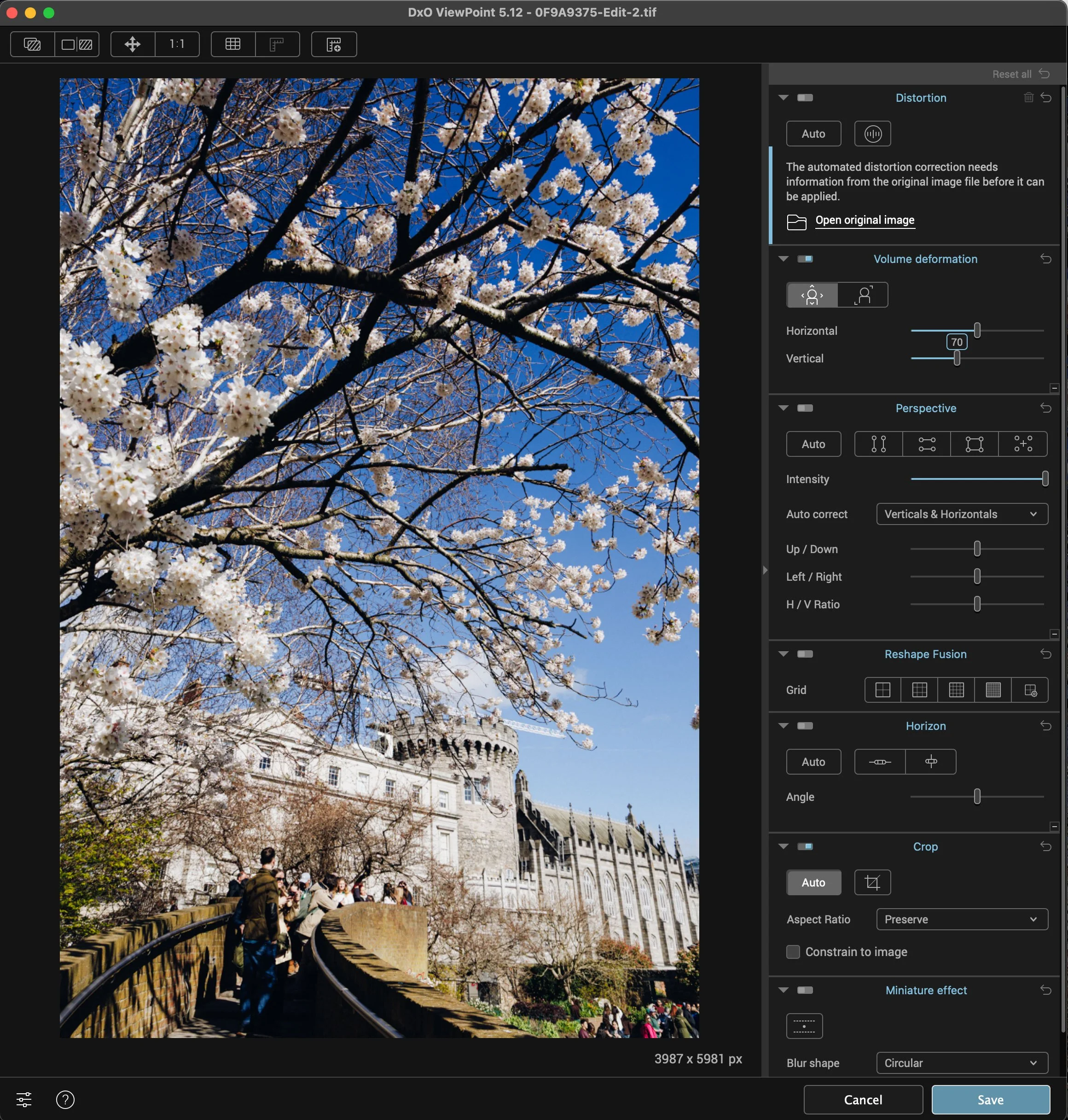Click the Save button
The image size is (1068, 1120).
click(990, 1099)
